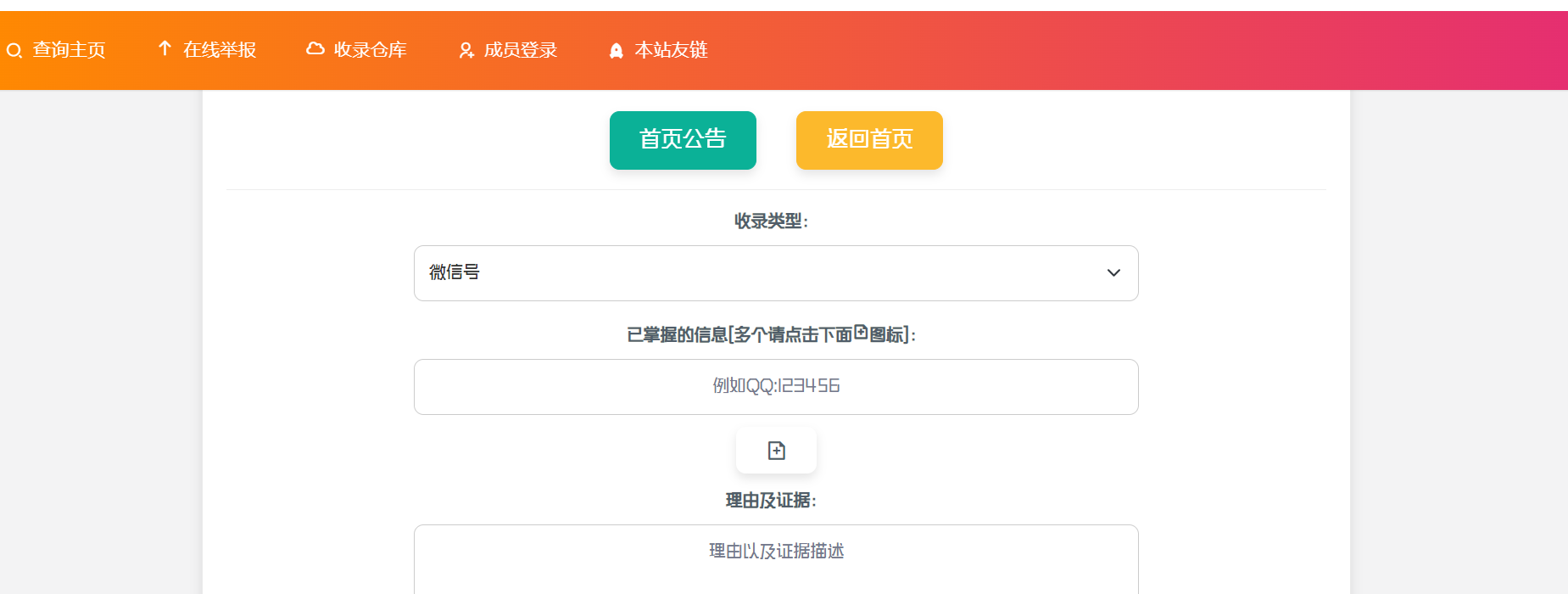Screen dimensions: 1568x594
Task: Click the small add icon inside the 已掌握的信息 label
Action: 861,333
